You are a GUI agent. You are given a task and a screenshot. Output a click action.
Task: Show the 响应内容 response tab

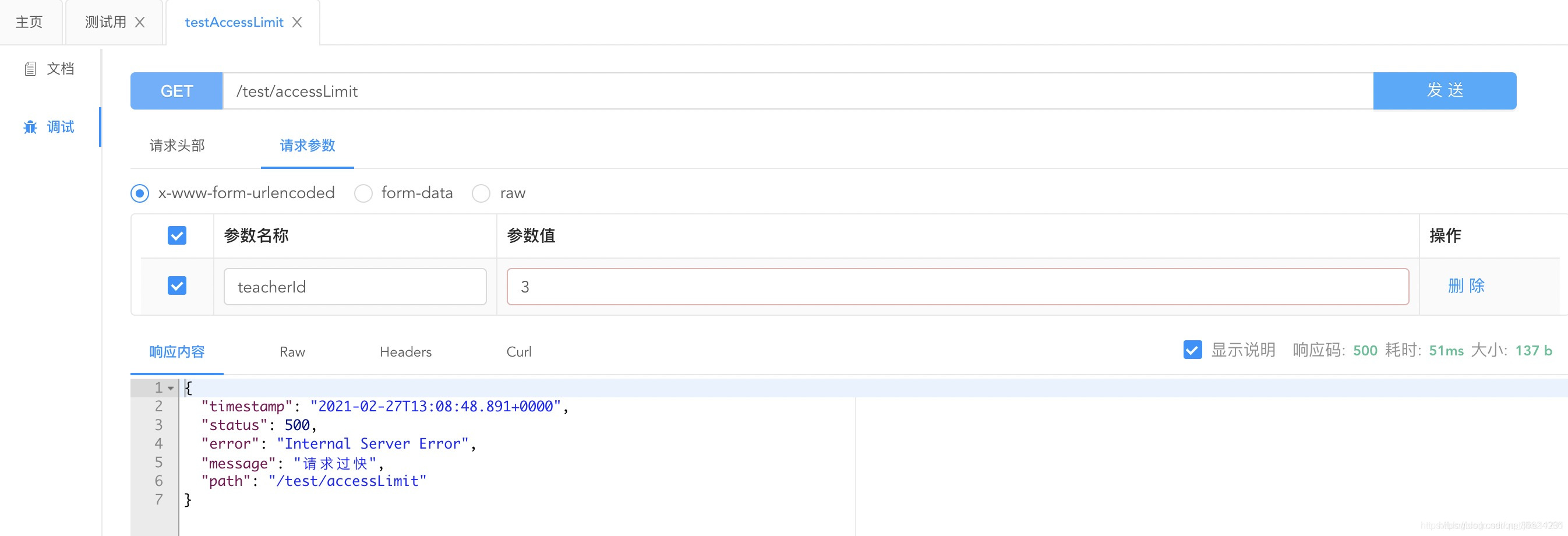pyautogui.click(x=177, y=352)
